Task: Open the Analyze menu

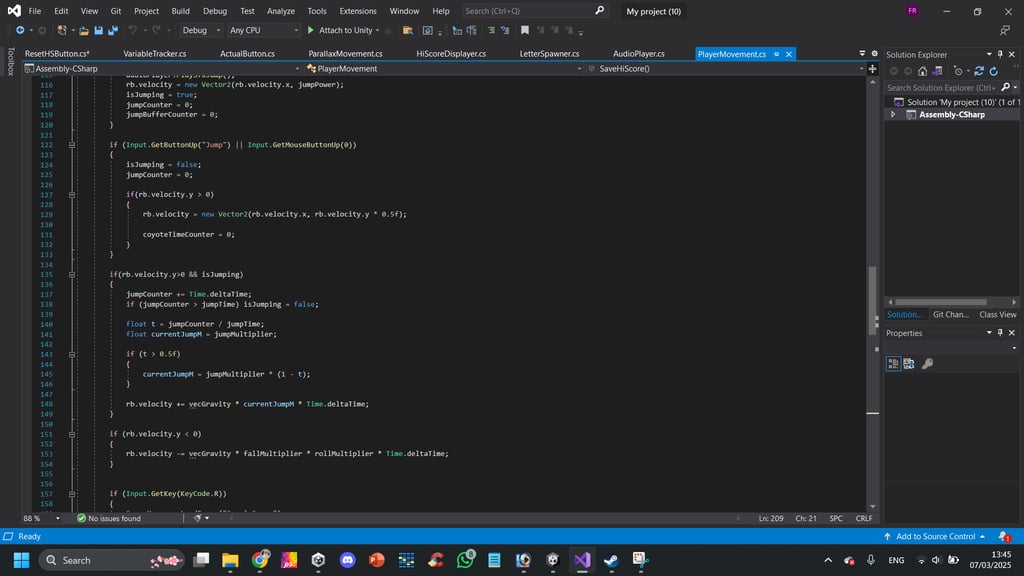Action: (281, 11)
